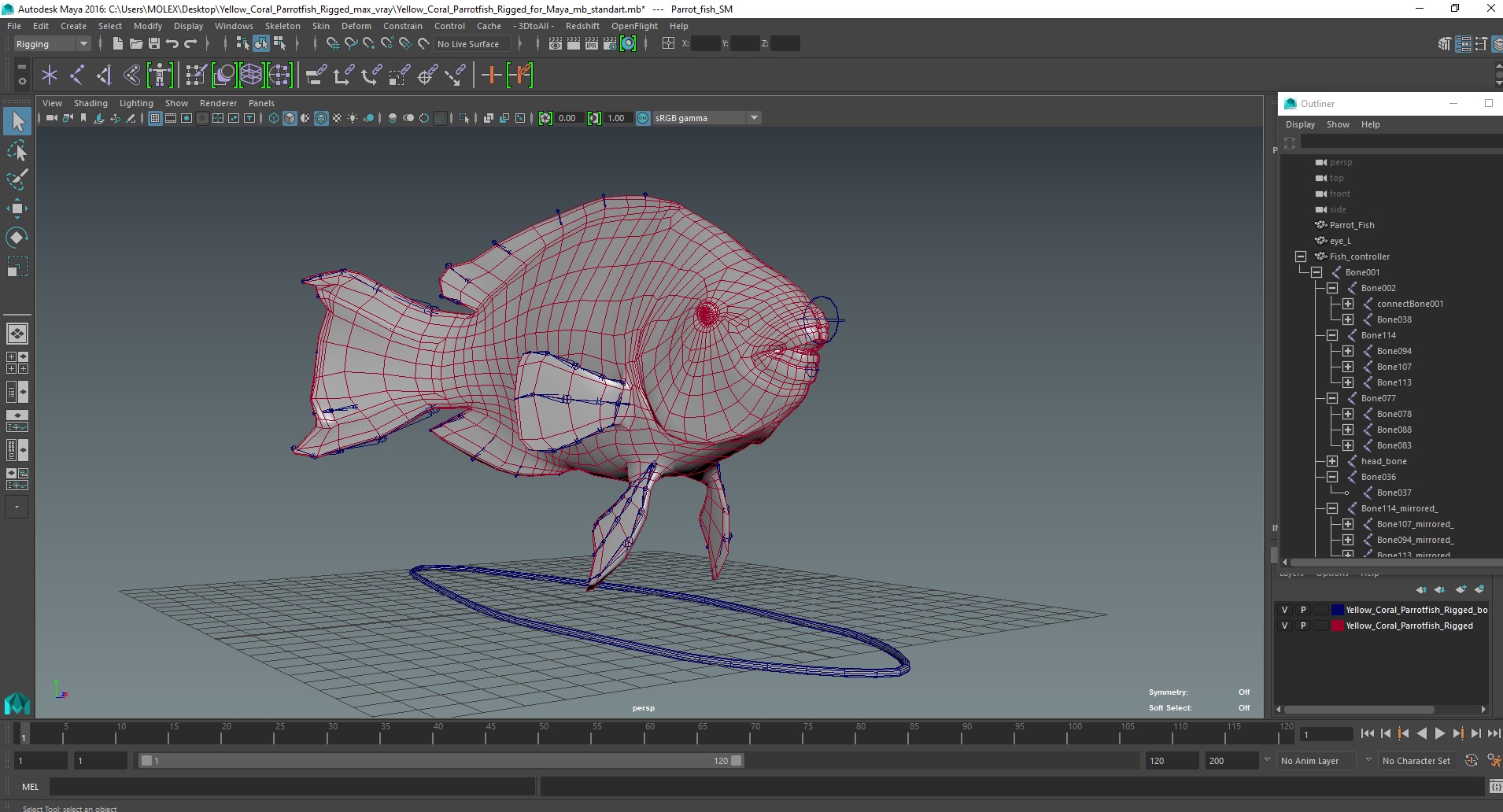1503x812 pixels.
Task: Collapse the Bone077 node in the Outliner
Action: pyautogui.click(x=1331, y=398)
